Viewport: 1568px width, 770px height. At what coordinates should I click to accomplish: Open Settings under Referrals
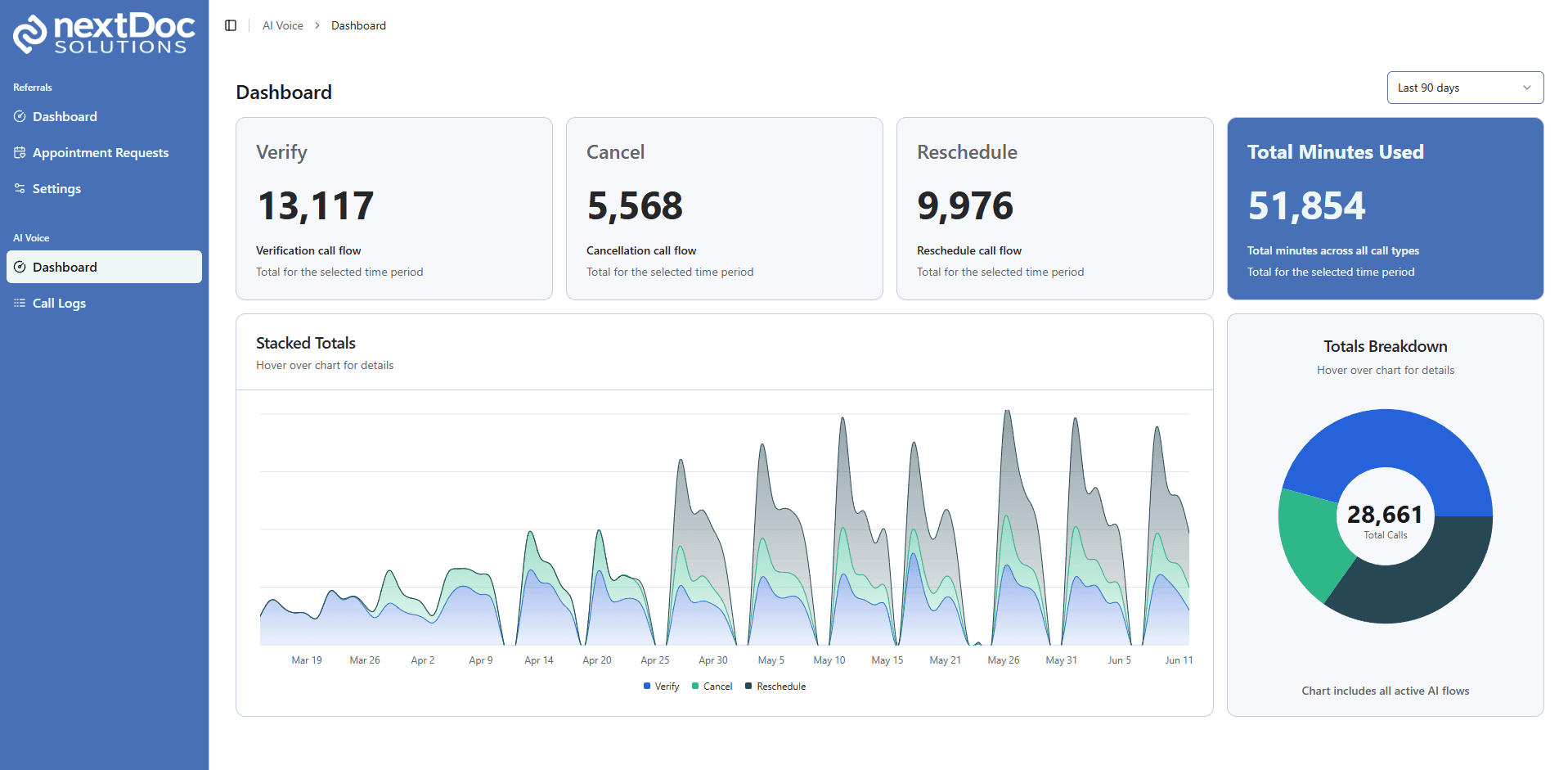[56, 189]
